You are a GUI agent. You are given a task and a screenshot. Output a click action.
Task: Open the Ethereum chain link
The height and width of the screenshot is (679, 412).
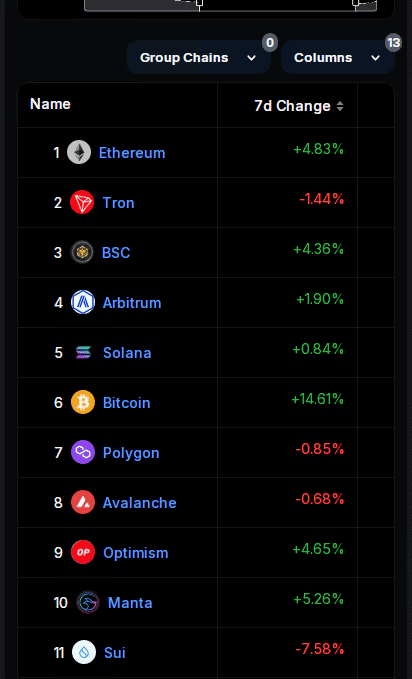pos(132,153)
